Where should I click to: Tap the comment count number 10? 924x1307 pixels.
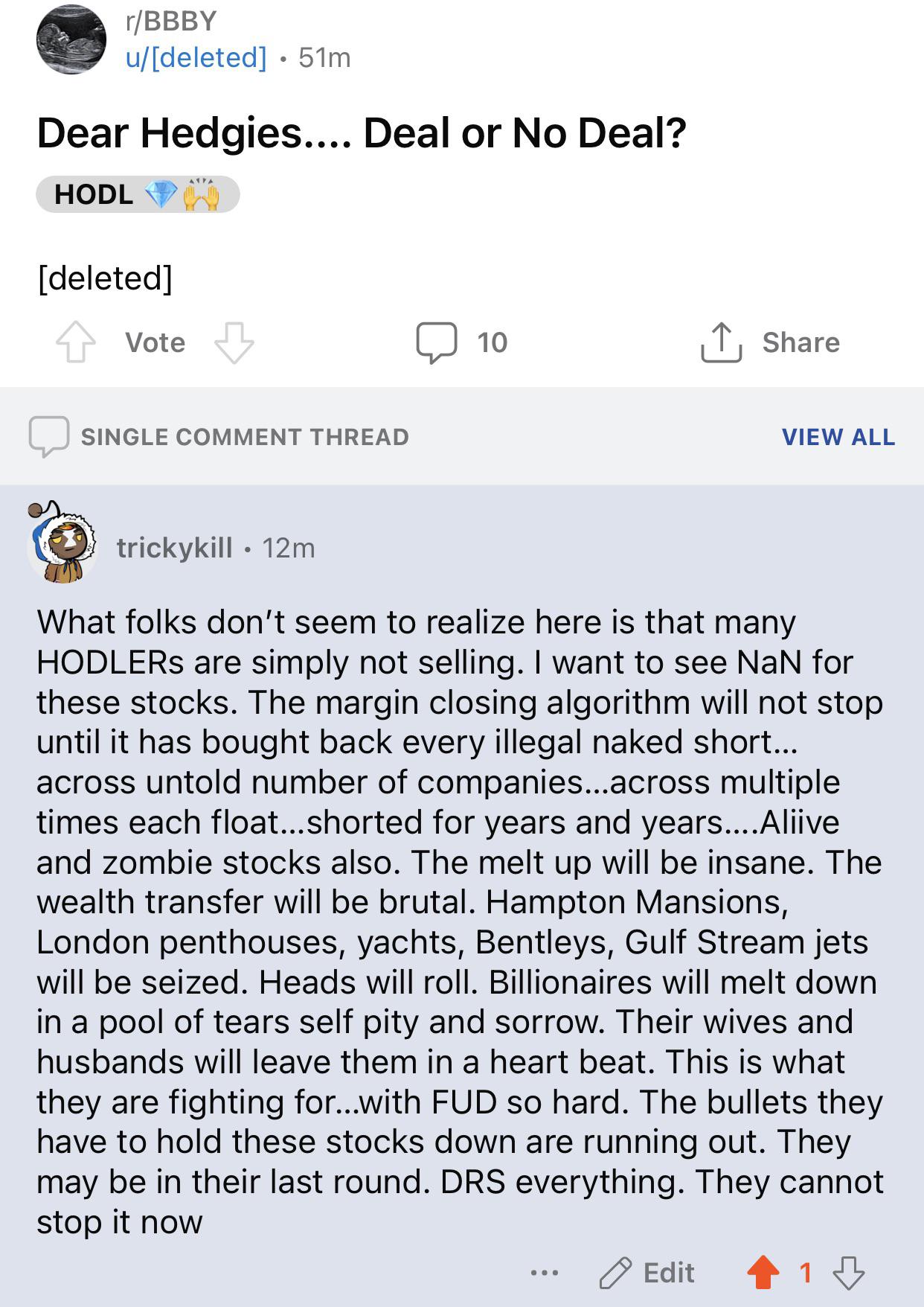(492, 342)
